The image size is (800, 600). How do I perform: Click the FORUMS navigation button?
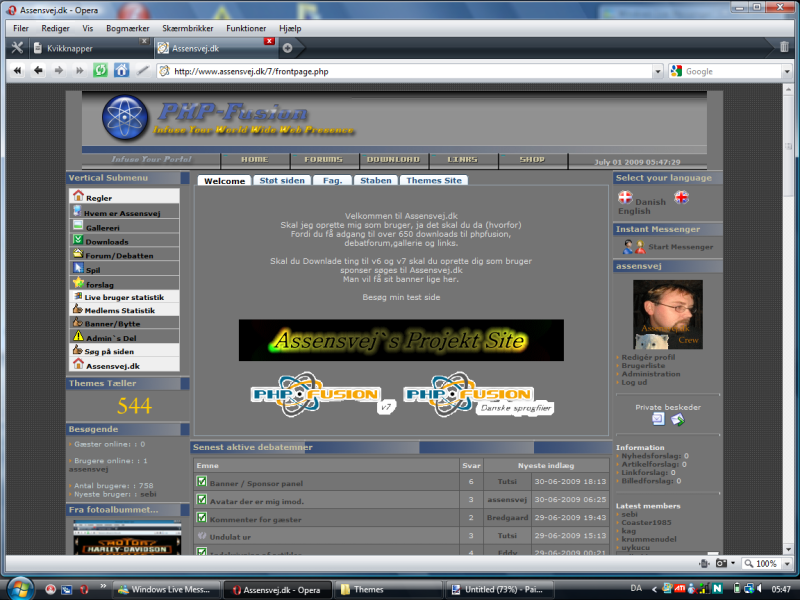pos(324,160)
